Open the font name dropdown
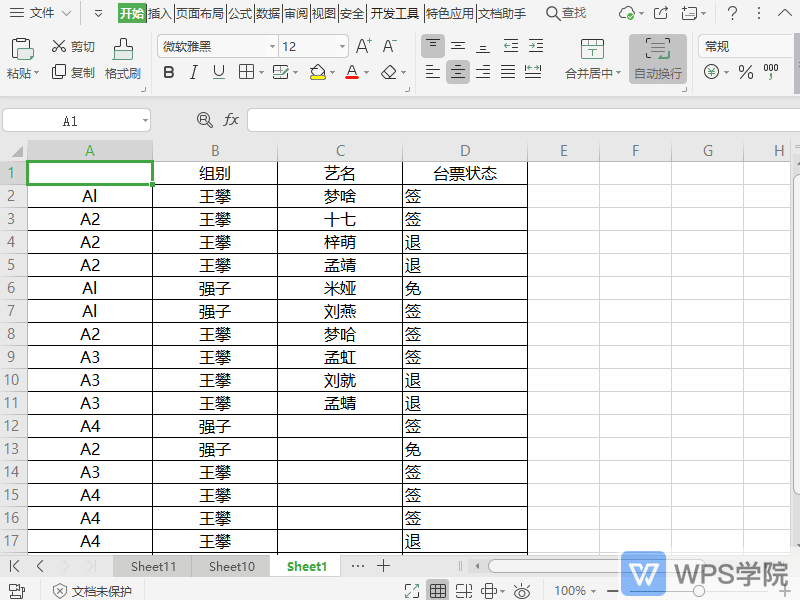The image size is (800, 600). [x=274, y=45]
